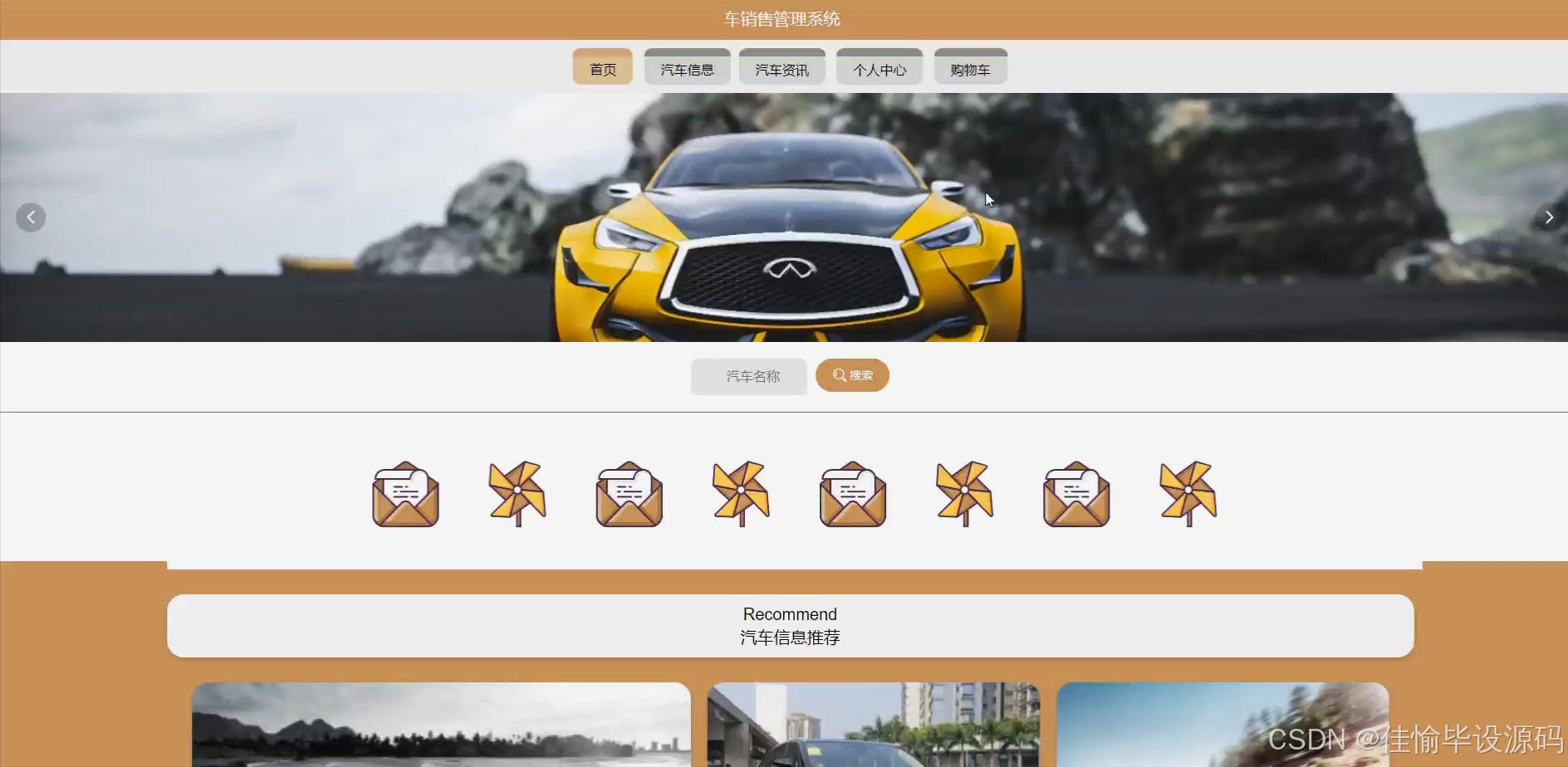Image resolution: width=1568 pixels, height=767 pixels.
Task: Go to 个人中心 personal center
Action: pos(880,67)
